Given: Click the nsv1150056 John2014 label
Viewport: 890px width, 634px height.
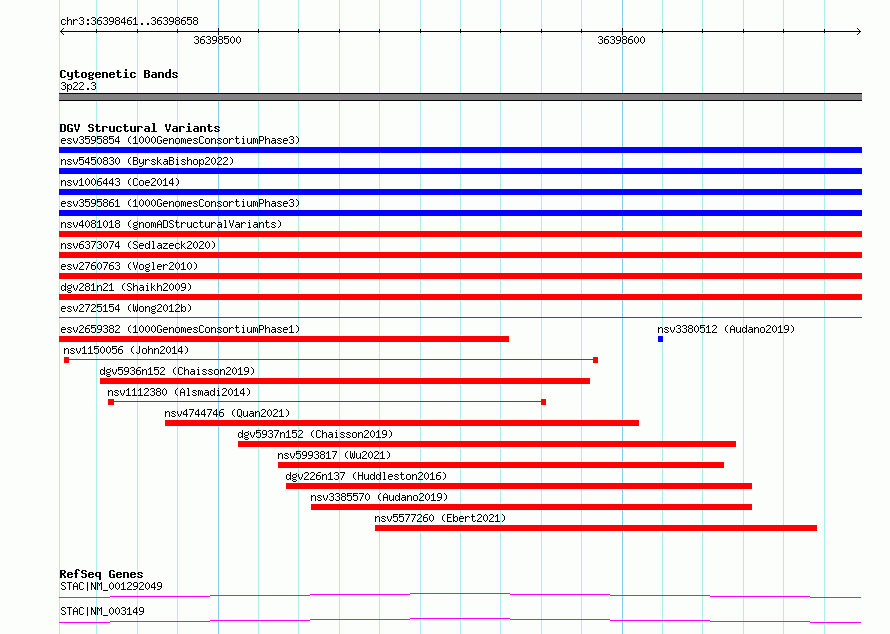Looking at the screenshot, I should 126,350.
